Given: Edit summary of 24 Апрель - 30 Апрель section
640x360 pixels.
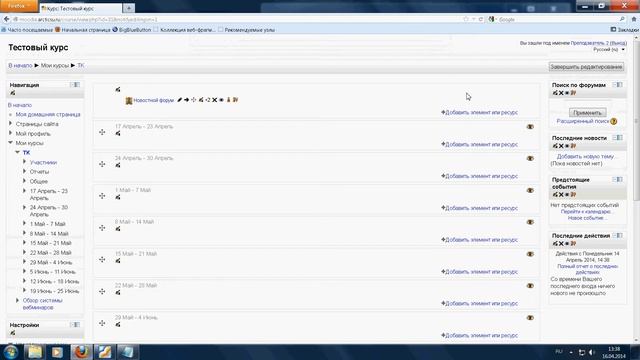Looking at the screenshot, I should coord(118,165).
